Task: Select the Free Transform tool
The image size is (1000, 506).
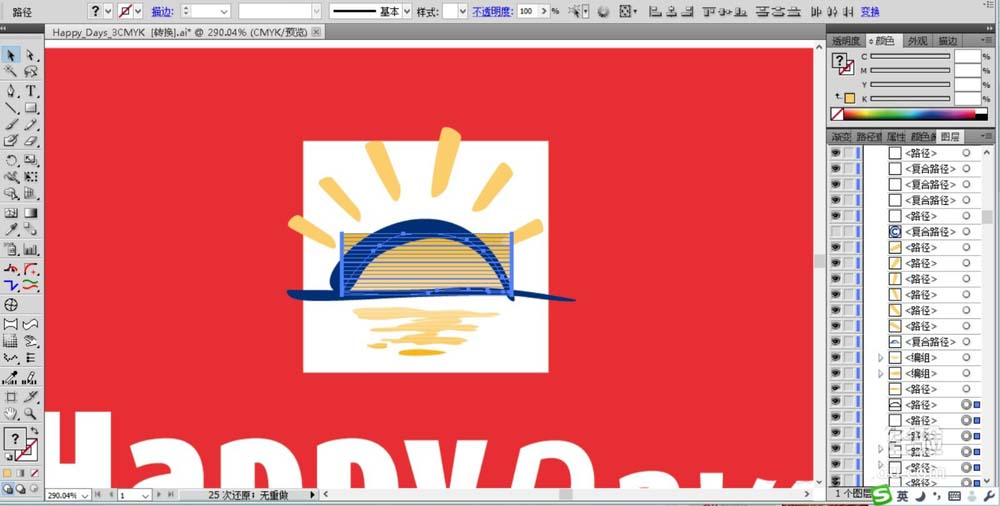Action: point(31,177)
